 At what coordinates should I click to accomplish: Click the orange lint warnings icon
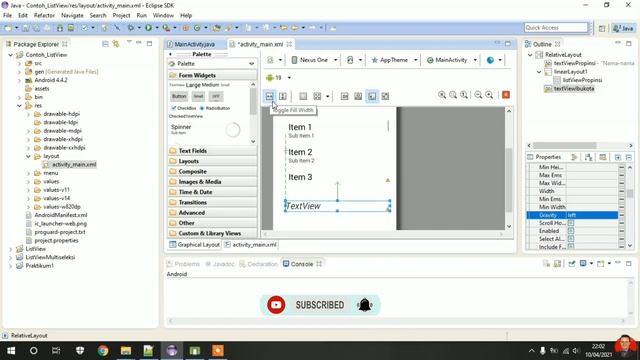[506, 95]
